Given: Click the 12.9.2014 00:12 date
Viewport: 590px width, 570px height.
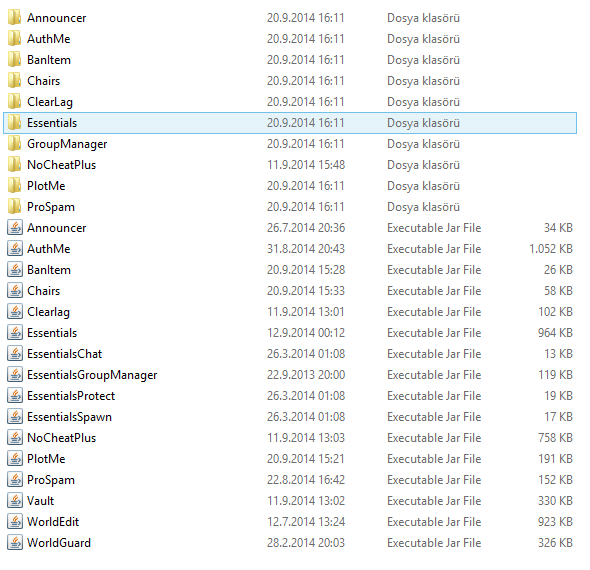Looking at the screenshot, I should [306, 333].
